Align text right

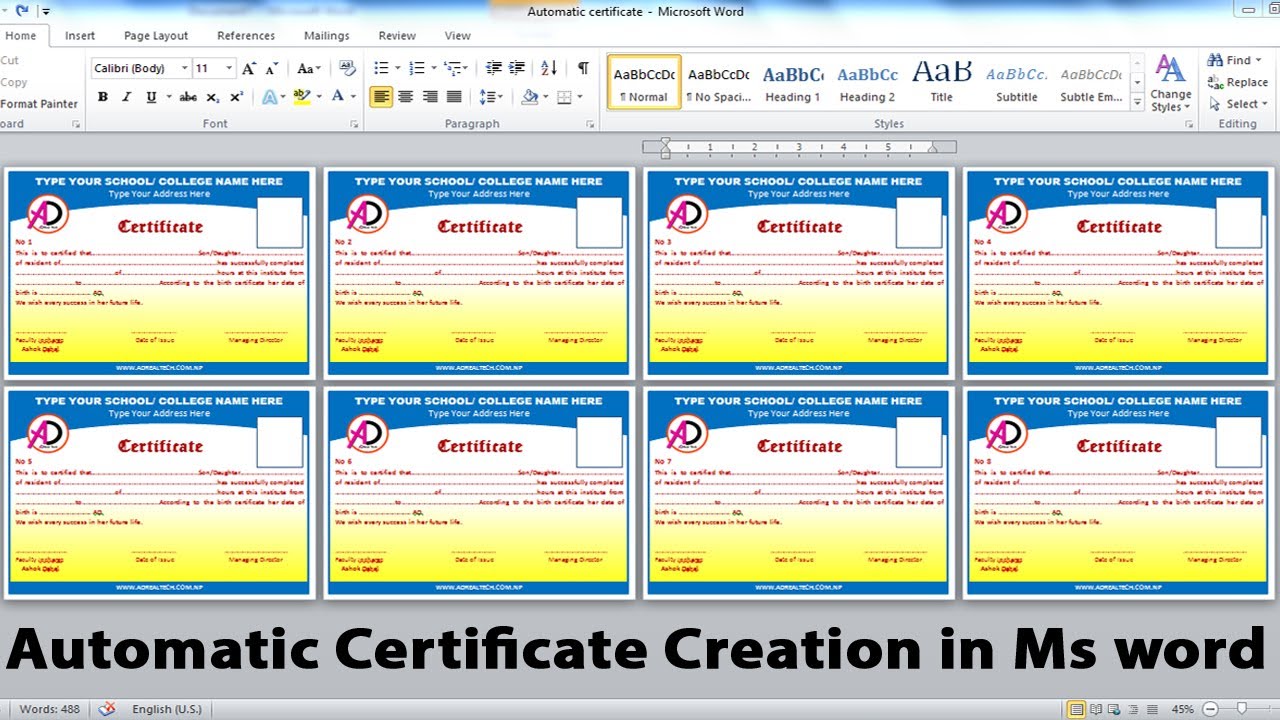pyautogui.click(x=430, y=97)
